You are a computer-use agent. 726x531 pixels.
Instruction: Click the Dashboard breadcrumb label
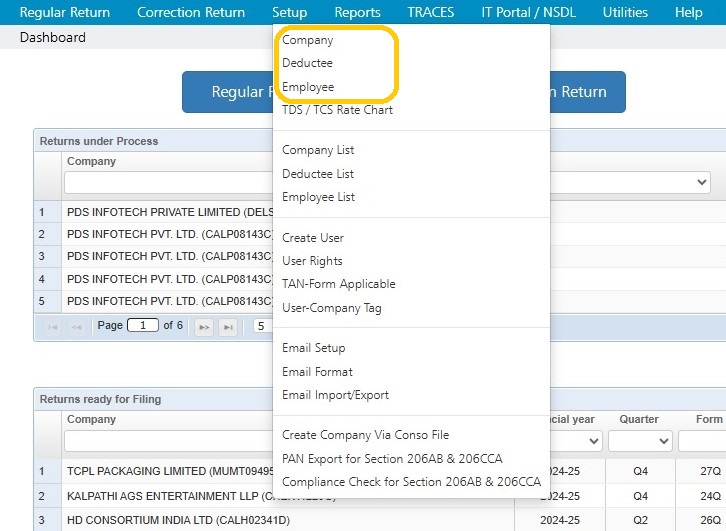pos(53,37)
